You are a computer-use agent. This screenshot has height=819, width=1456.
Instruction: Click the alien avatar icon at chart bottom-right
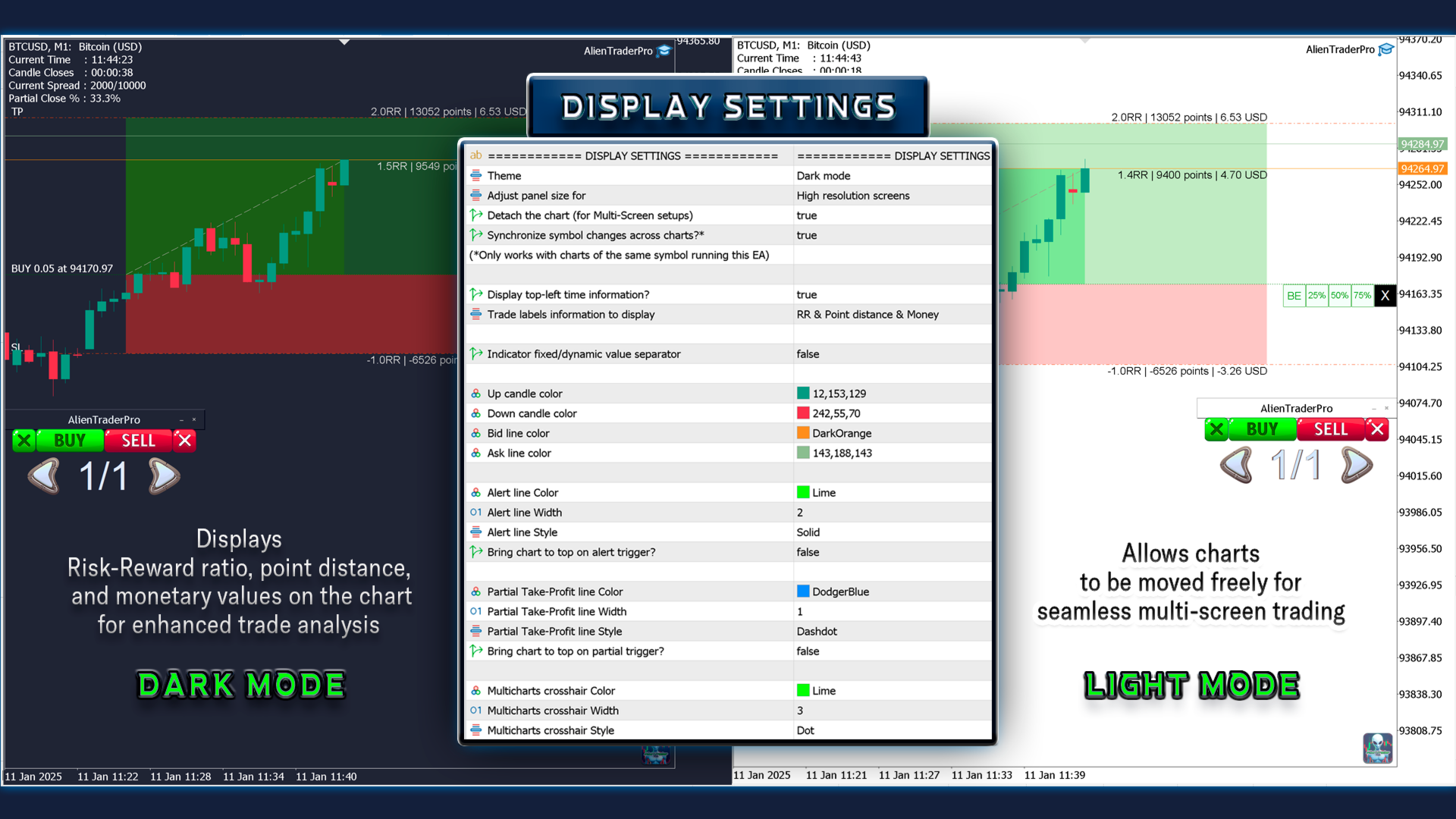1377,748
